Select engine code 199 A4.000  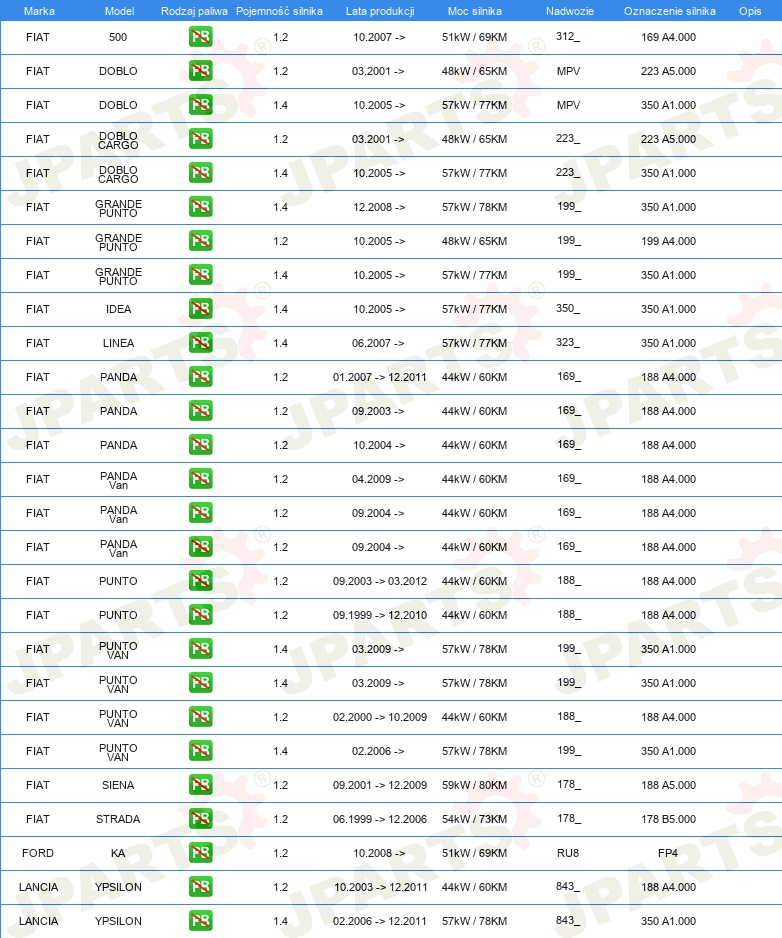(668, 241)
